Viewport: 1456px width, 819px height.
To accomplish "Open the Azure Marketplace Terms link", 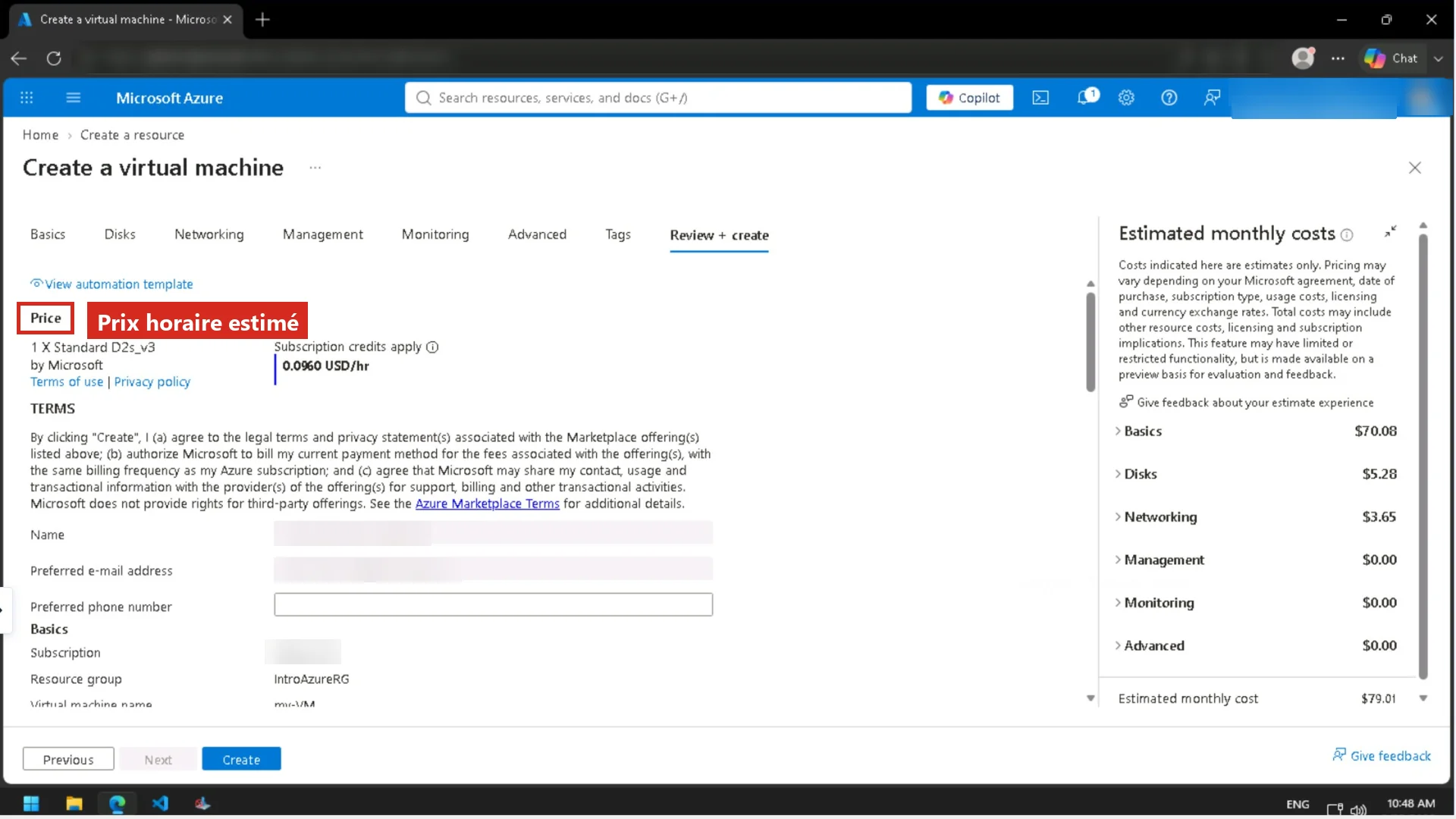I will pos(488,504).
